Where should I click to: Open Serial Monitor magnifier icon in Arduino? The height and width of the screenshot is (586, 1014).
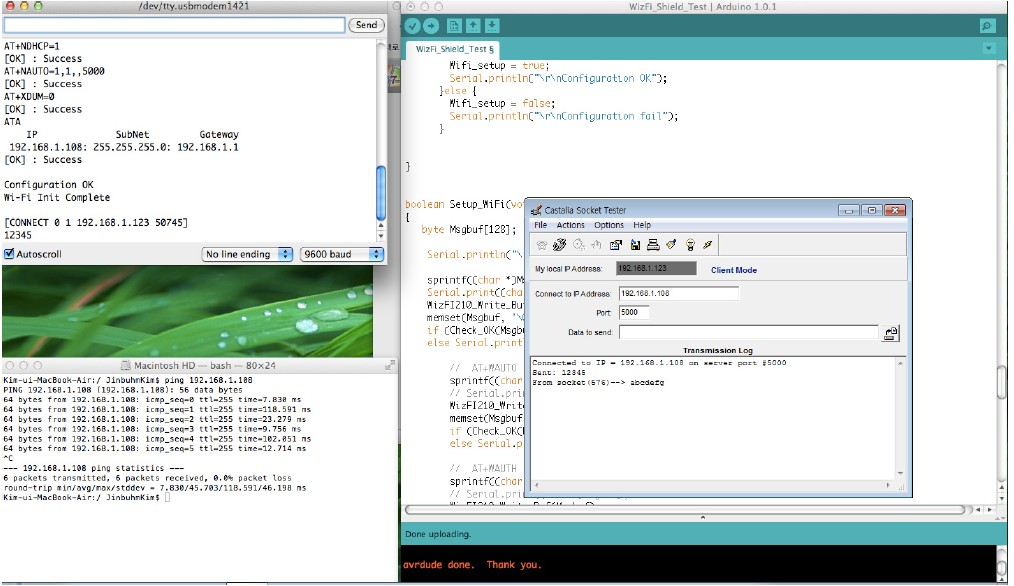point(987,26)
